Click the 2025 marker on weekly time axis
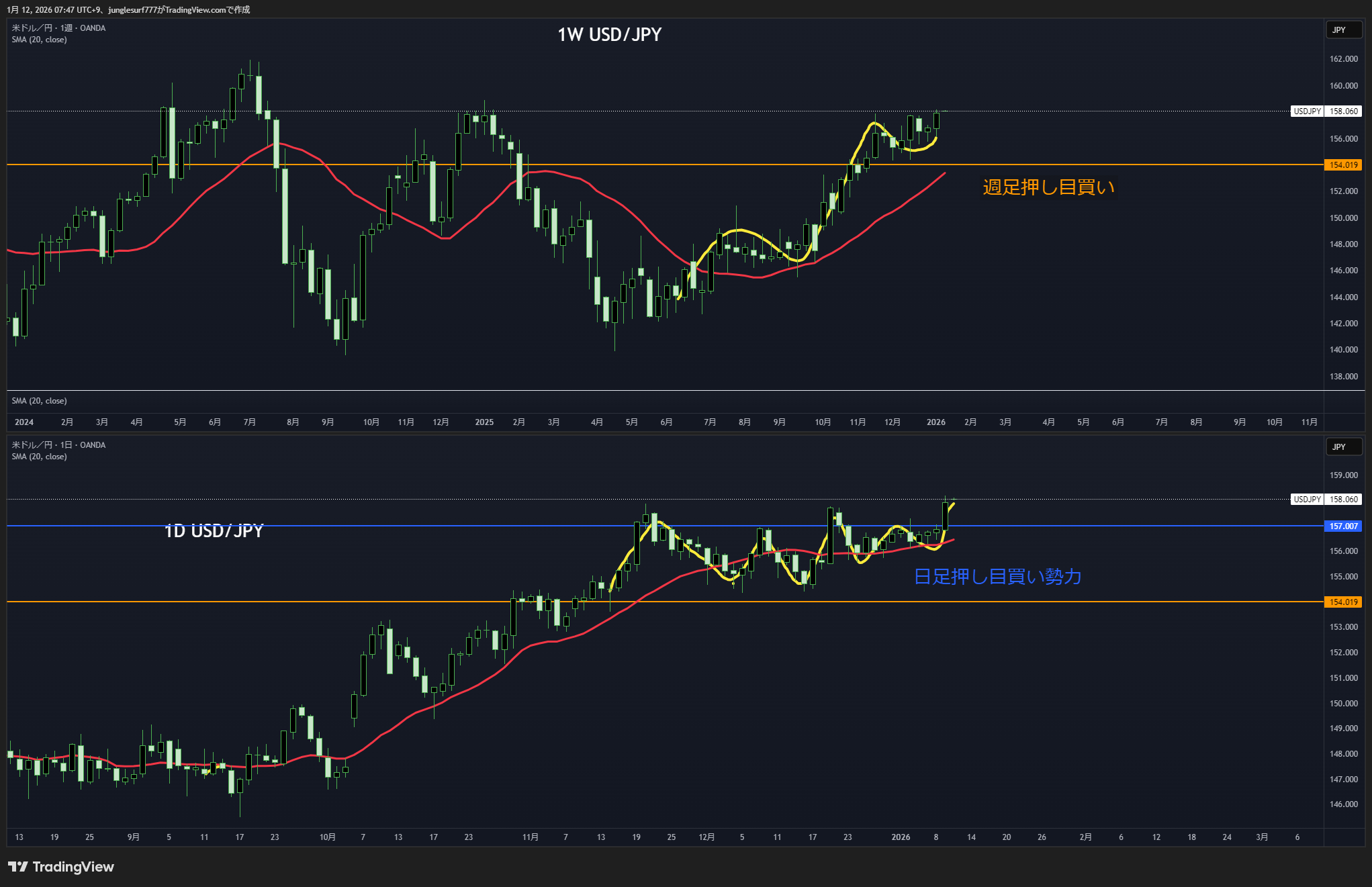The width and height of the screenshot is (1372, 887). click(484, 422)
